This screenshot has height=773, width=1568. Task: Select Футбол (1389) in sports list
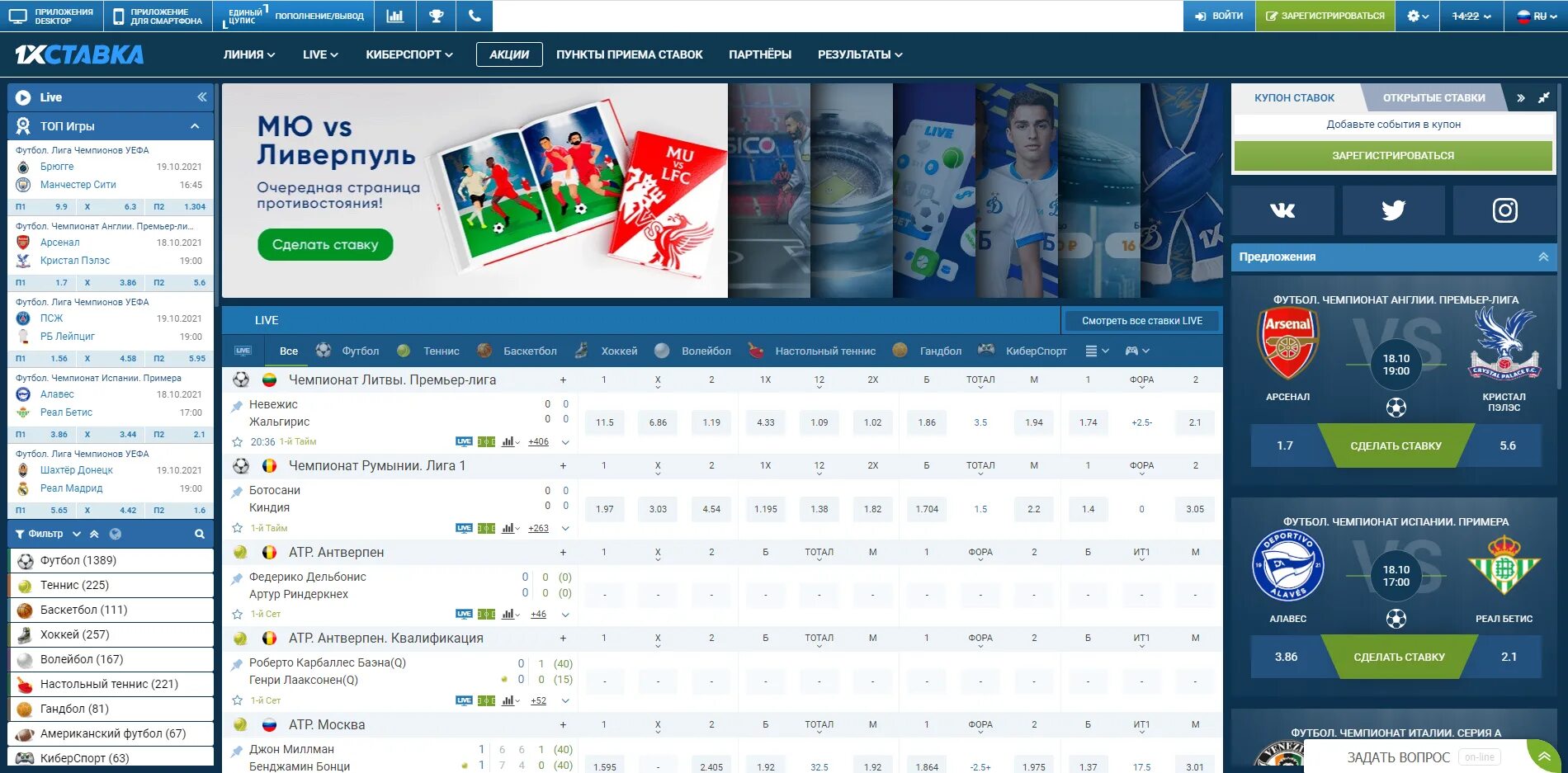(x=111, y=560)
